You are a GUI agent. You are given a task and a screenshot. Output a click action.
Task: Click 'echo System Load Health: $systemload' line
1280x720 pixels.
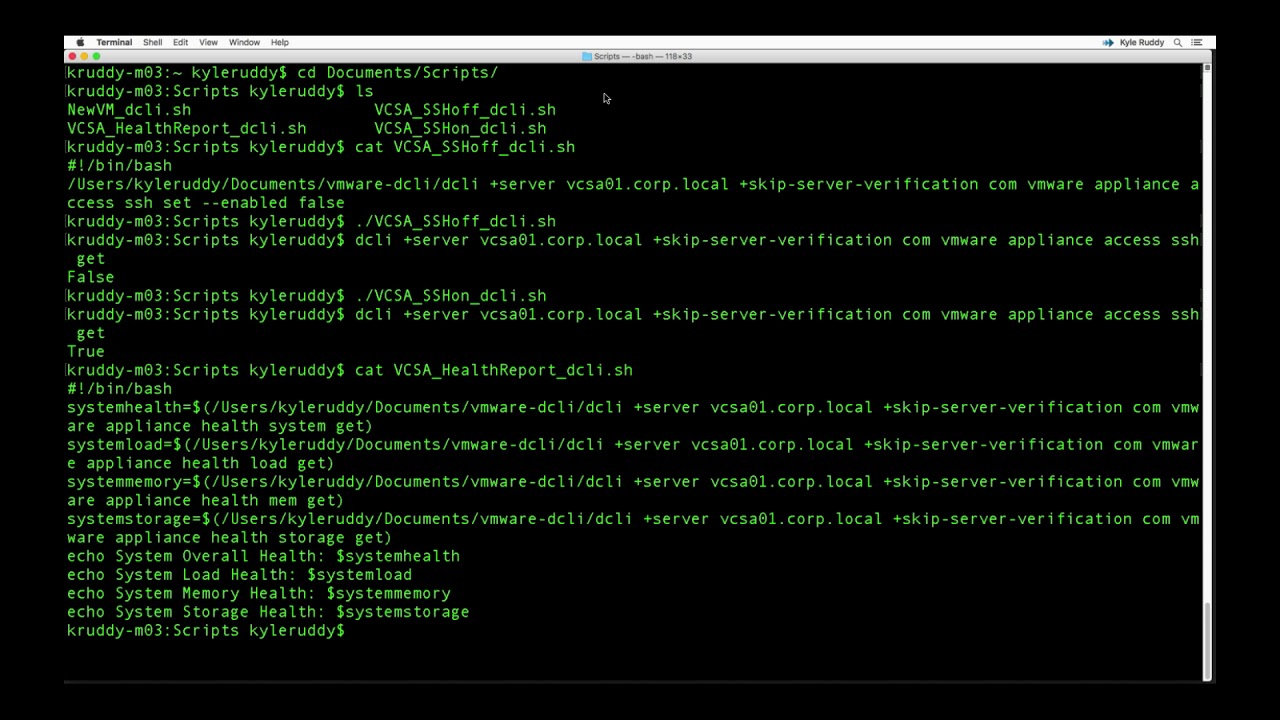(x=240, y=575)
